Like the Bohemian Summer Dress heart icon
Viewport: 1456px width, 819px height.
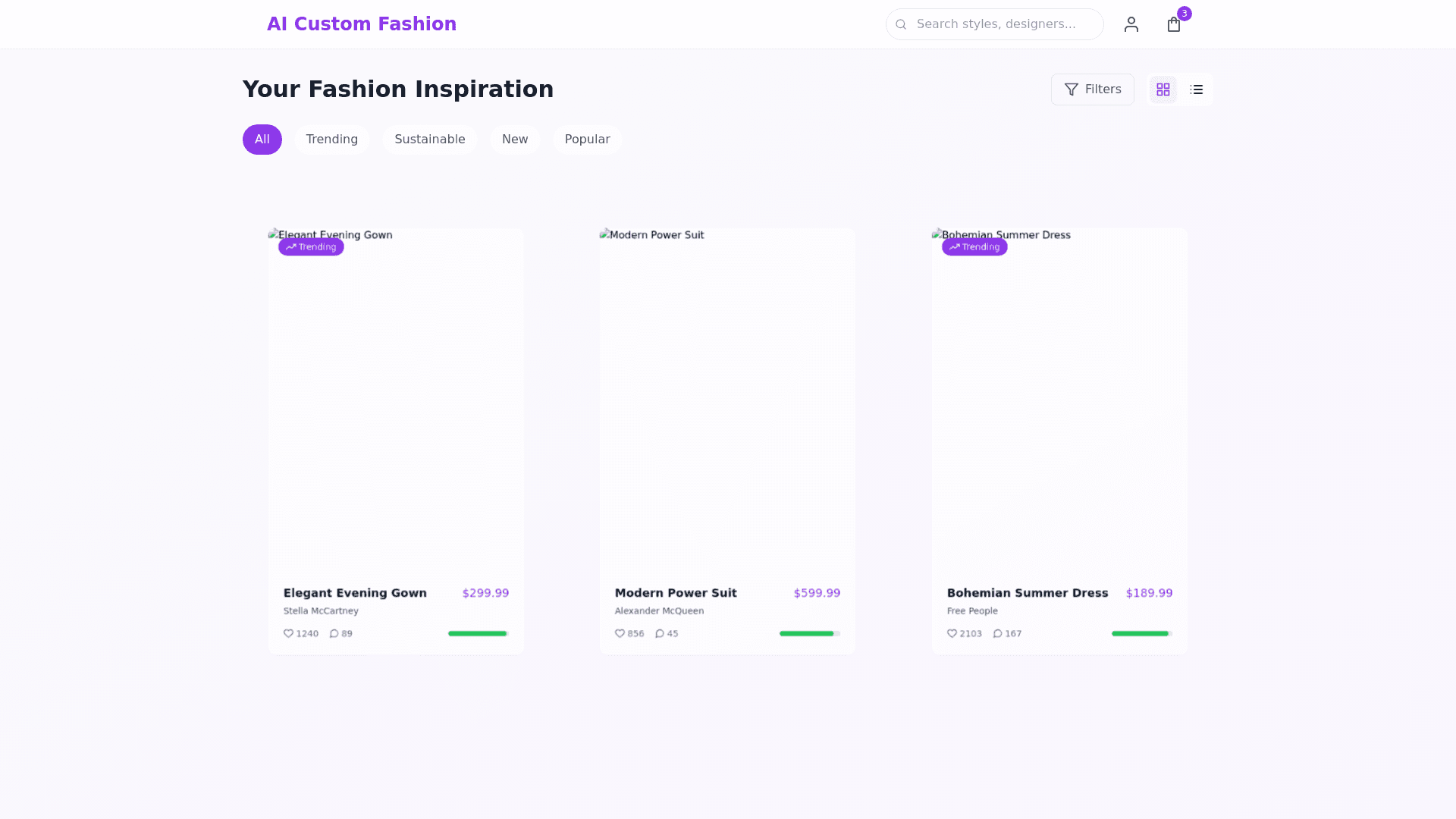point(952,633)
